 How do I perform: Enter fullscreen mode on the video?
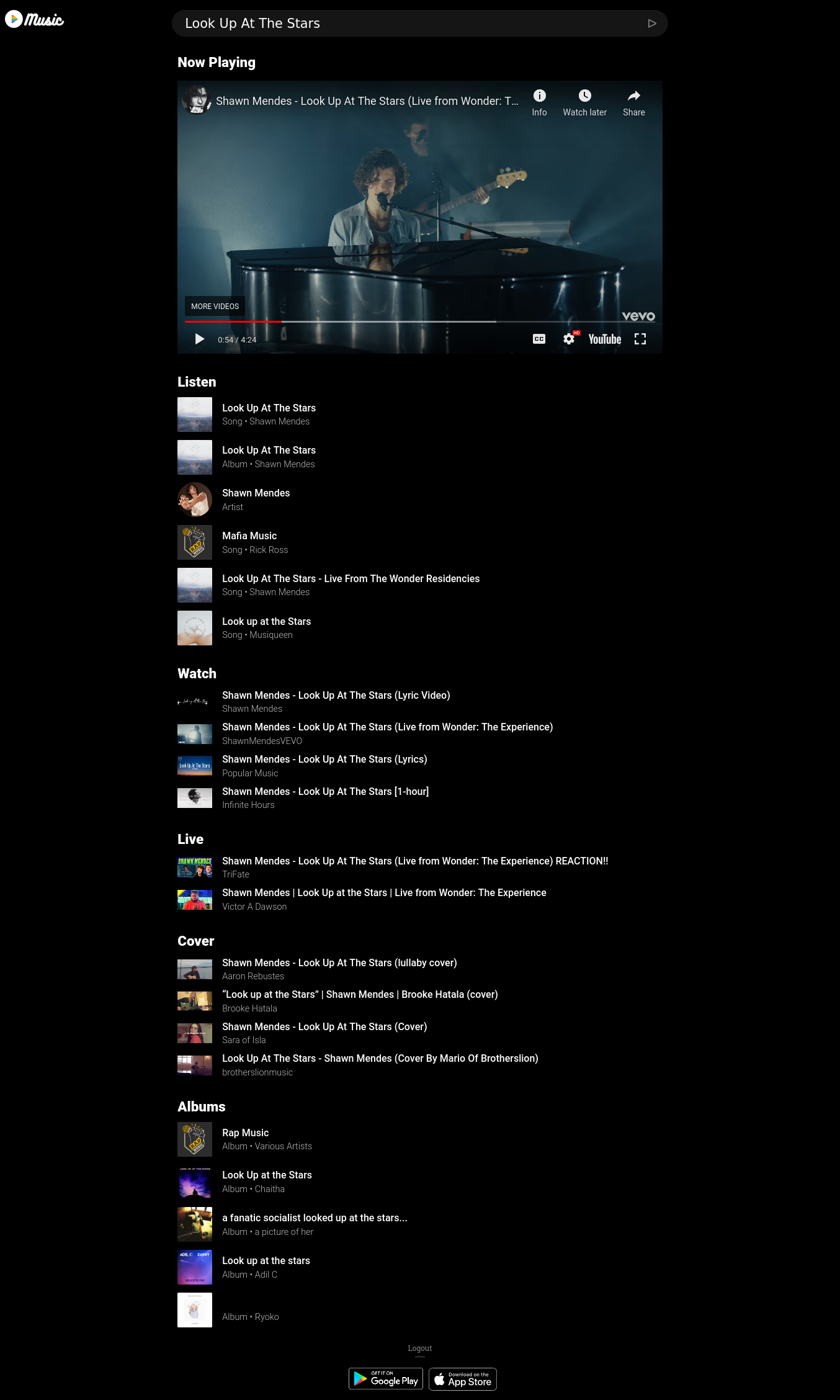point(640,339)
